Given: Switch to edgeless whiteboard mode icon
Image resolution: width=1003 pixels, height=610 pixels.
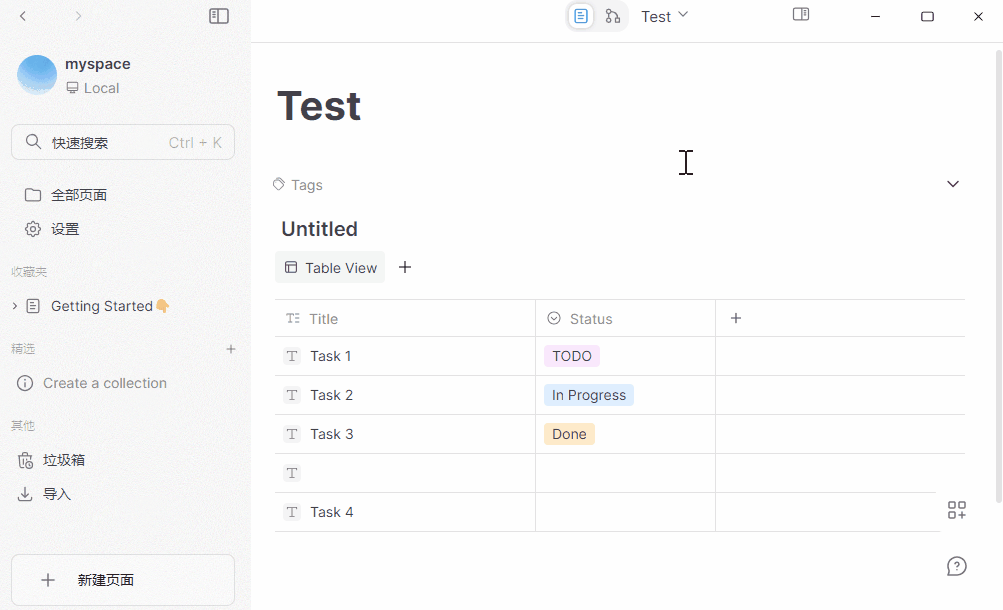Looking at the screenshot, I should (x=613, y=16).
